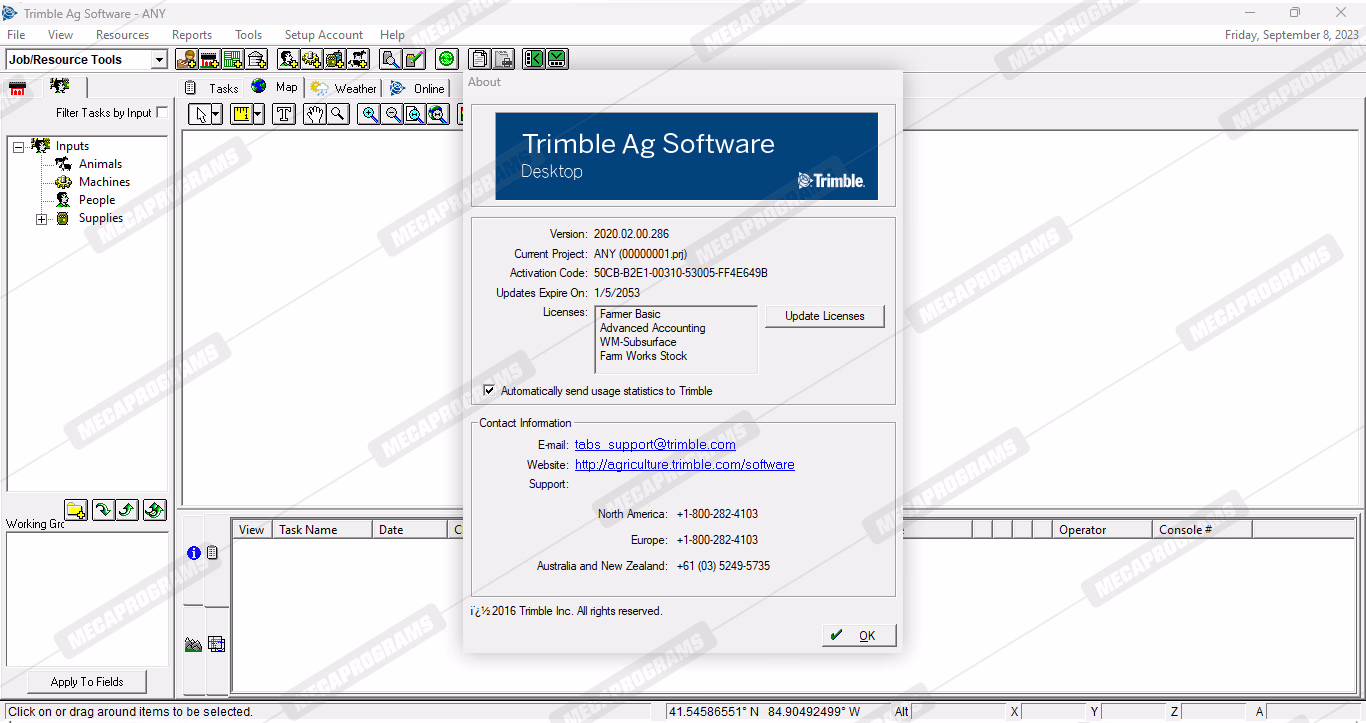1366x723 pixels.
Task: Click the add field grid toolbar icon
Action: click(233, 59)
